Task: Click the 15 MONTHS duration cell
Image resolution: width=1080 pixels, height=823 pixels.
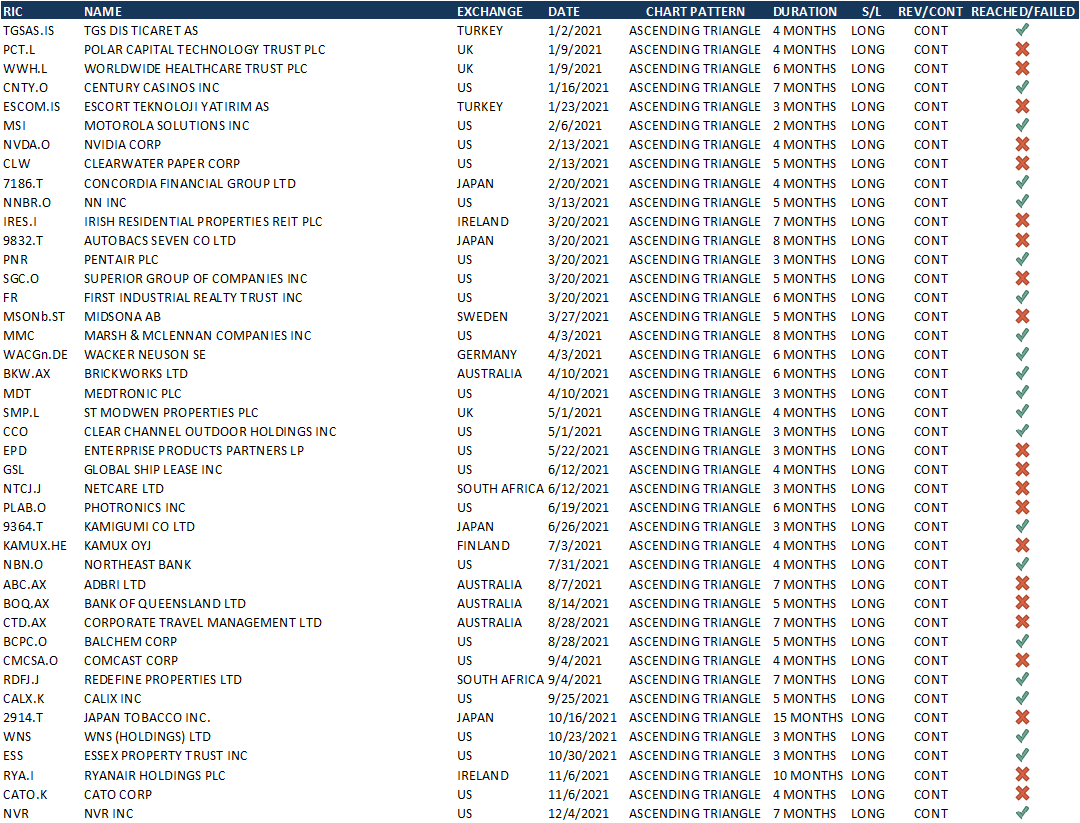Action: [807, 717]
